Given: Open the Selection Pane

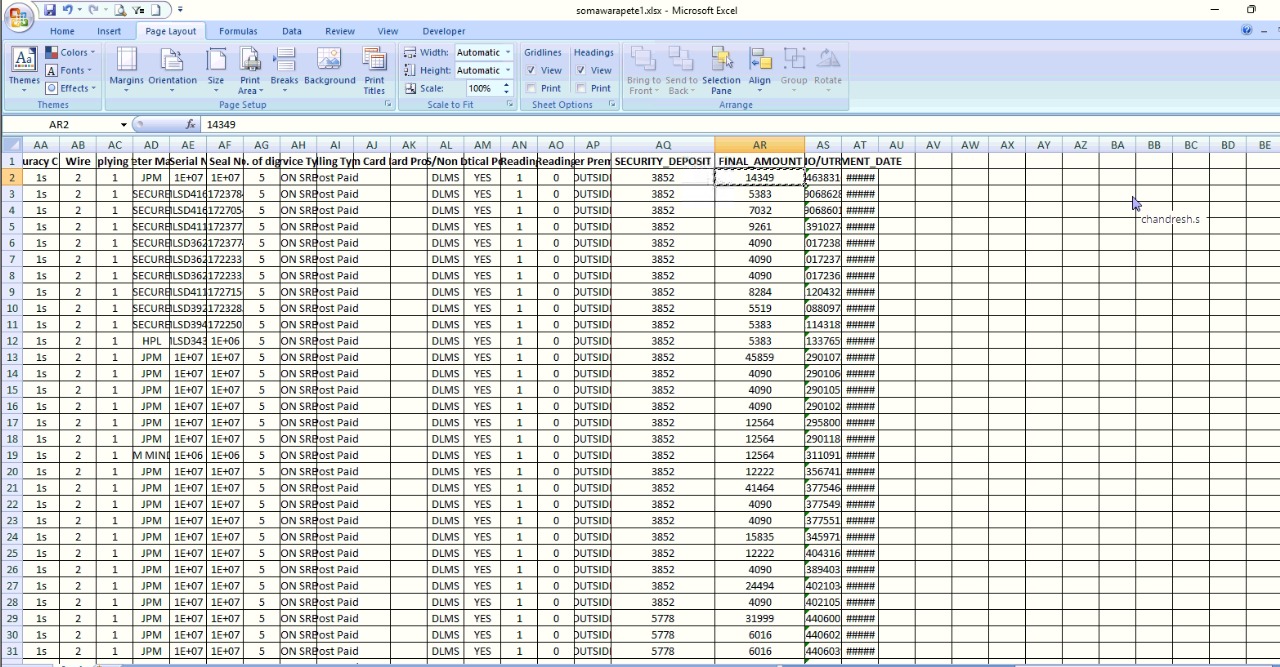Looking at the screenshot, I should click(721, 68).
